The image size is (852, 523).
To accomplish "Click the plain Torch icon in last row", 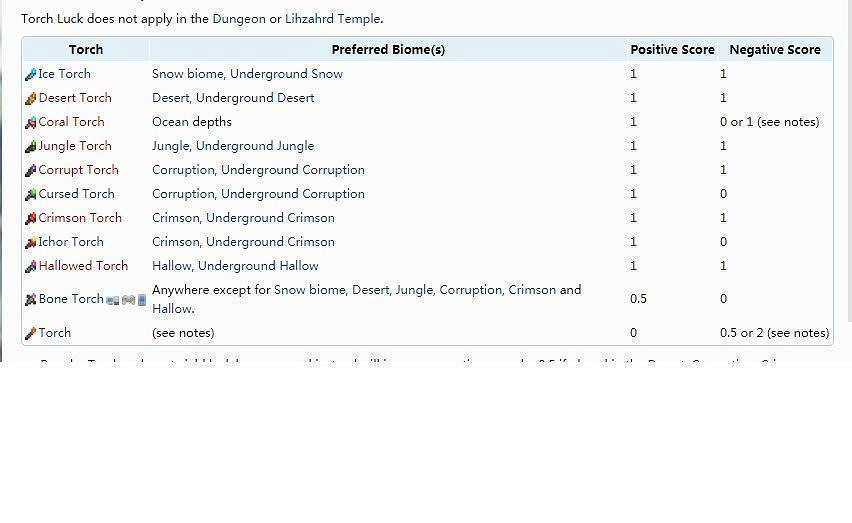I will (x=30, y=333).
